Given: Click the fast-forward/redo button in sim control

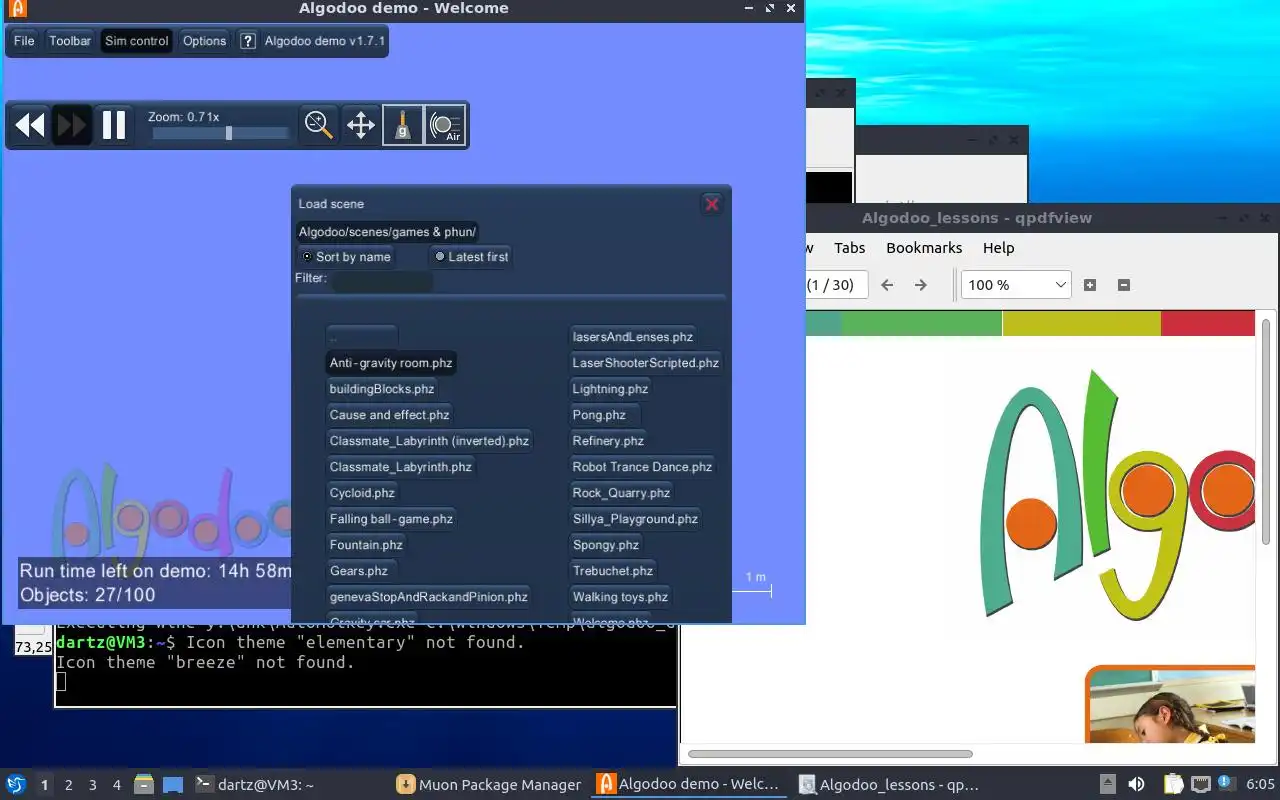Looking at the screenshot, I should [72, 125].
